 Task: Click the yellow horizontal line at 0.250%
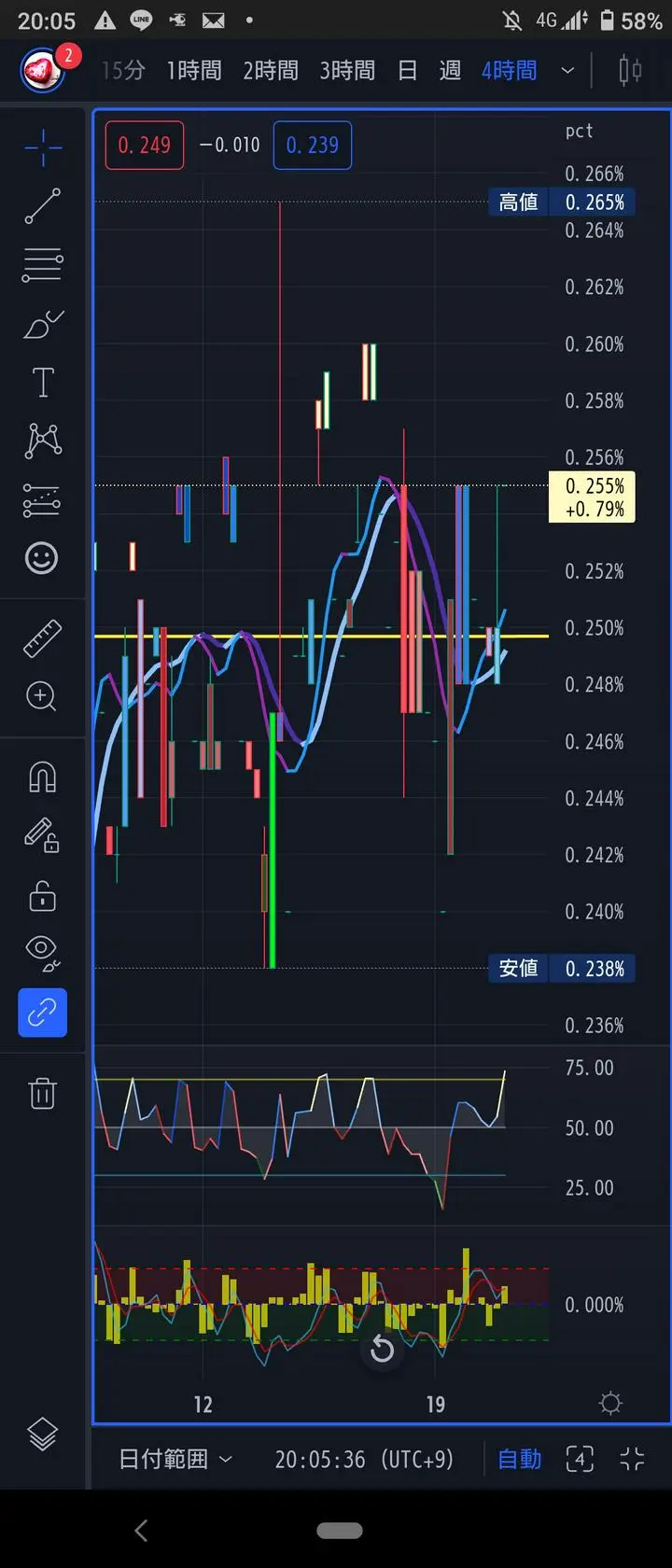321,637
